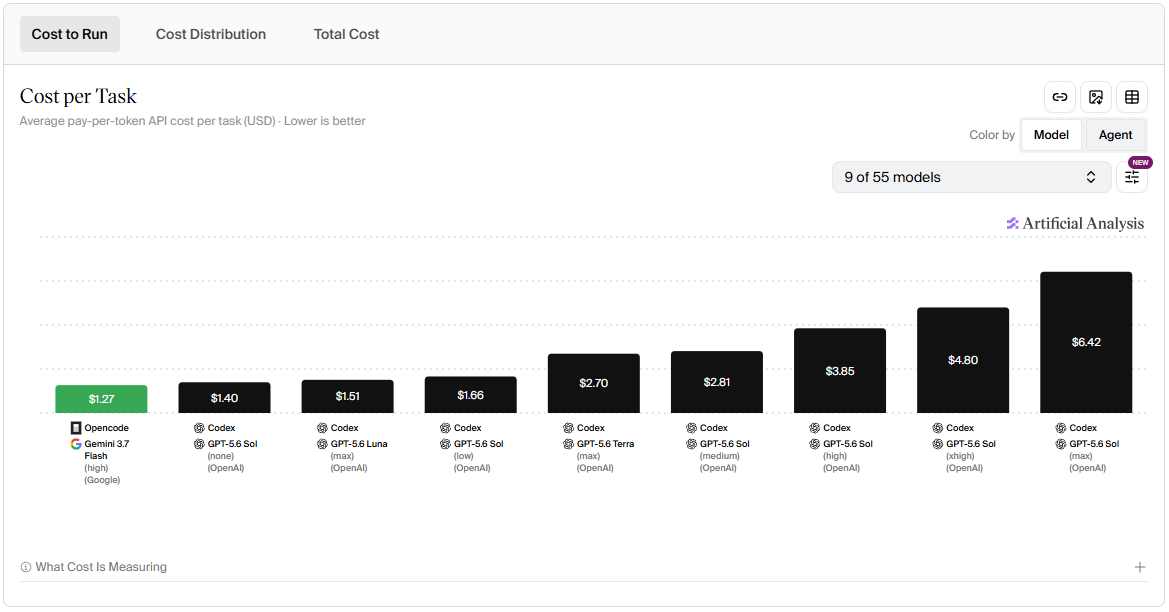Click the $1.51 bar for GPT-5.6 Luna
The height and width of the screenshot is (612, 1169).
[347, 397]
